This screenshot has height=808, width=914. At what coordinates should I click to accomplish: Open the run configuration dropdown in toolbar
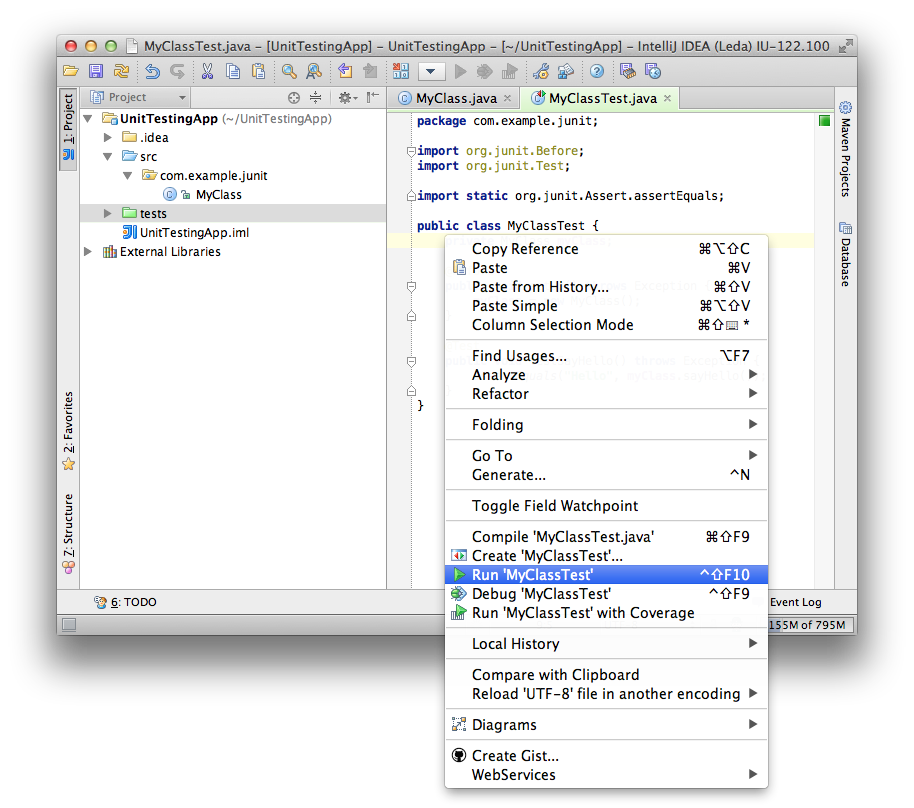[431, 72]
